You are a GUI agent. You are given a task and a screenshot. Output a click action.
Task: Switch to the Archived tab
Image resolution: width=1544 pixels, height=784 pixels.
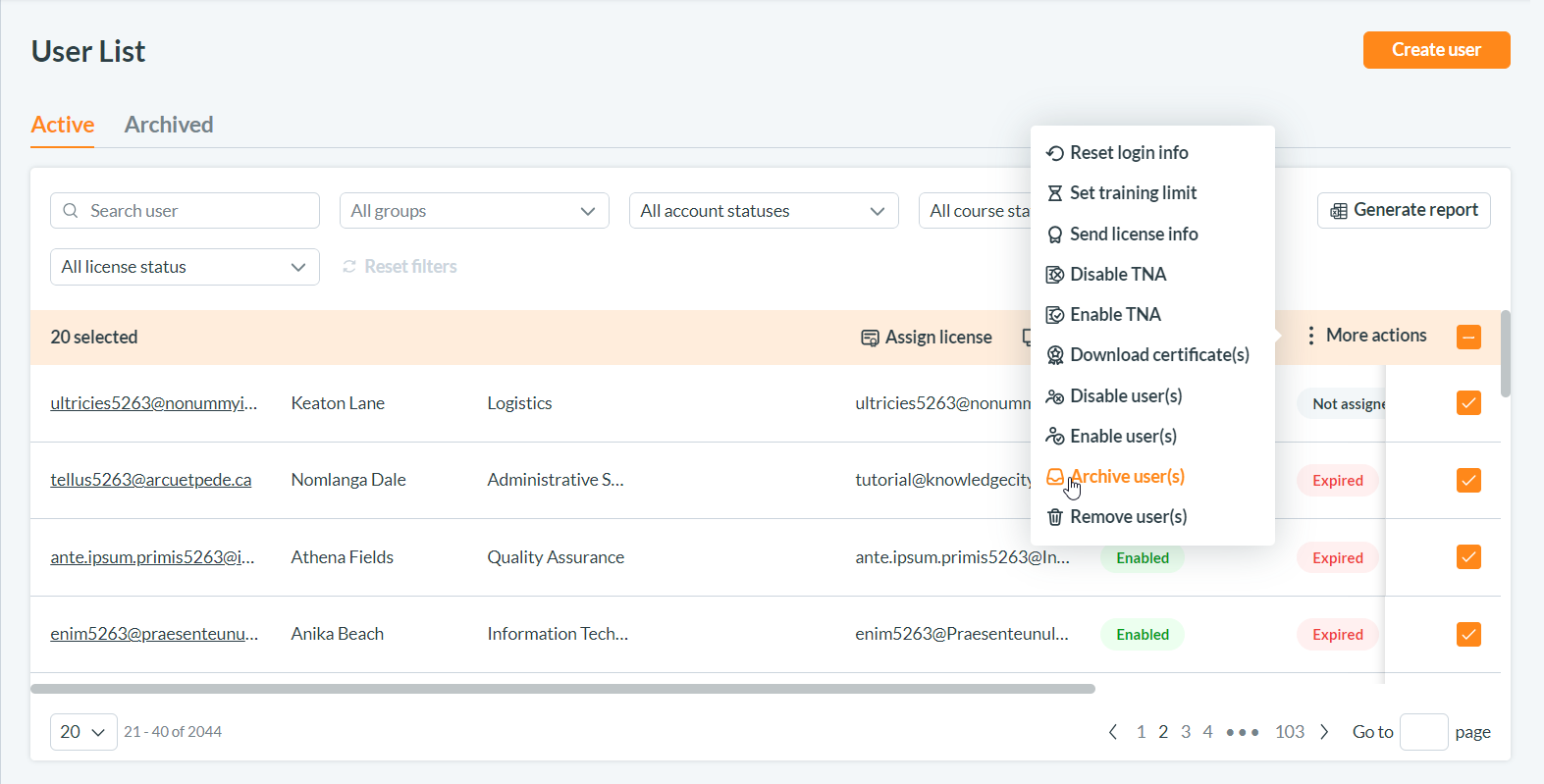169,125
